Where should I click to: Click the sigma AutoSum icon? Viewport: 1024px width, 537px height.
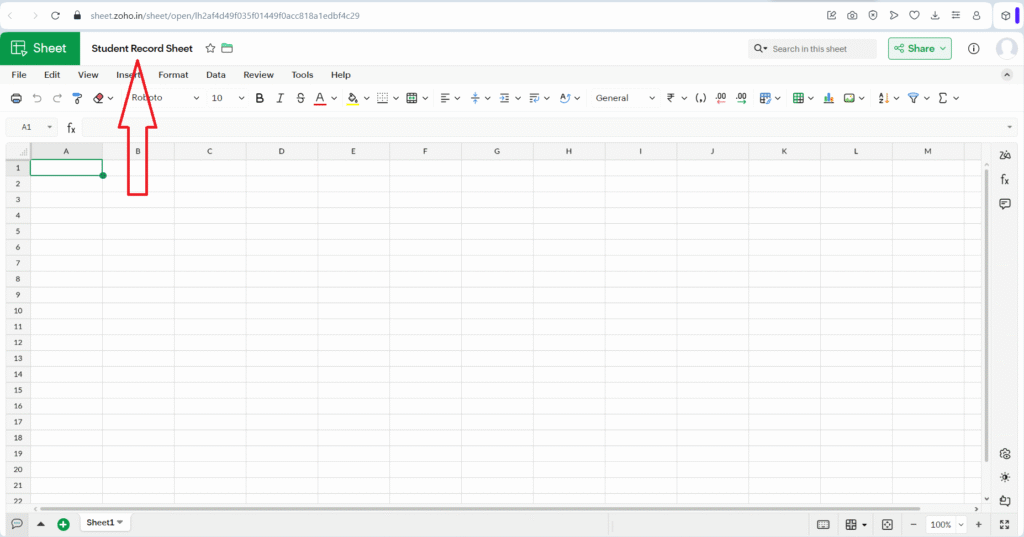(x=942, y=98)
